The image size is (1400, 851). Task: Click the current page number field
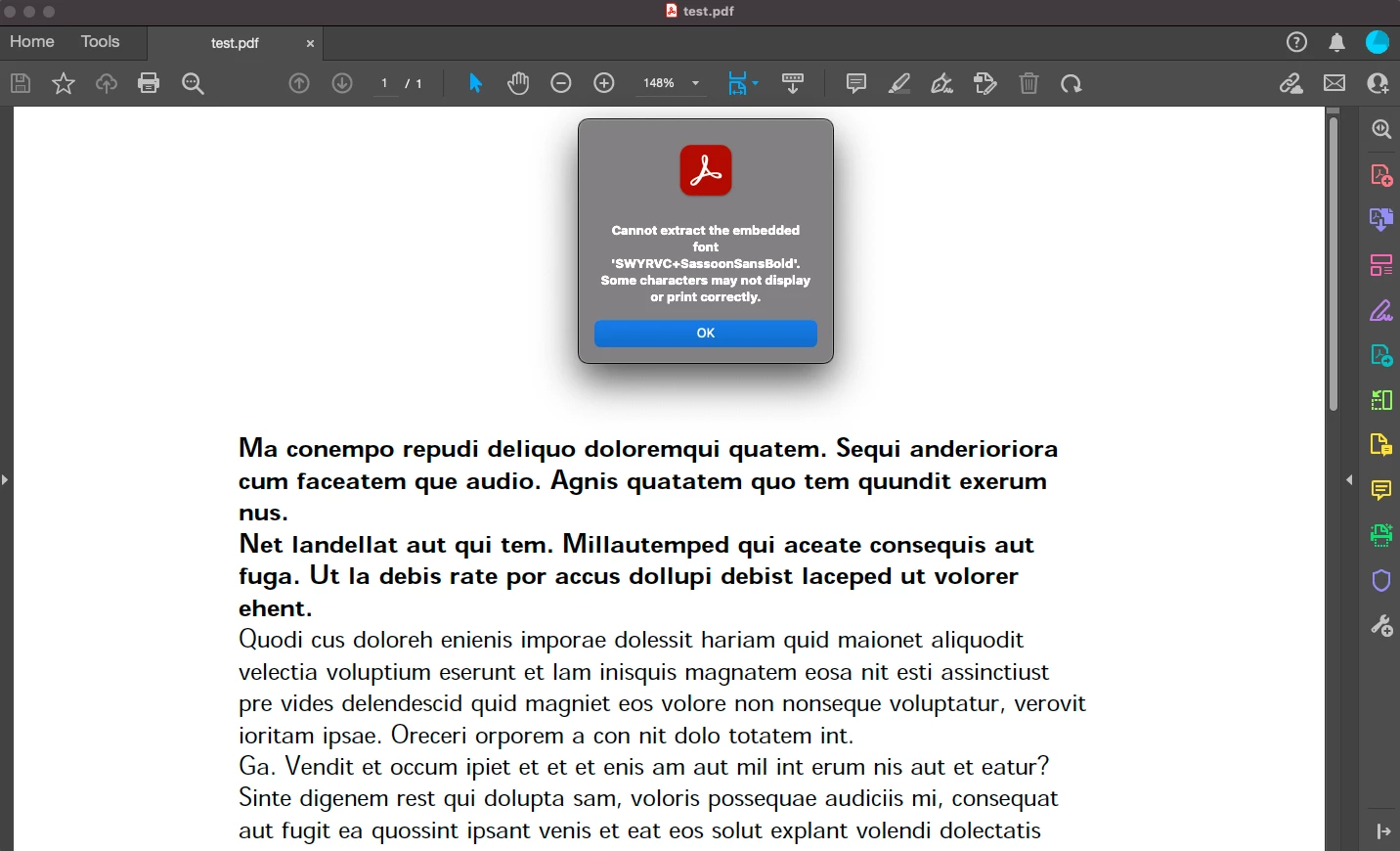pyautogui.click(x=385, y=83)
